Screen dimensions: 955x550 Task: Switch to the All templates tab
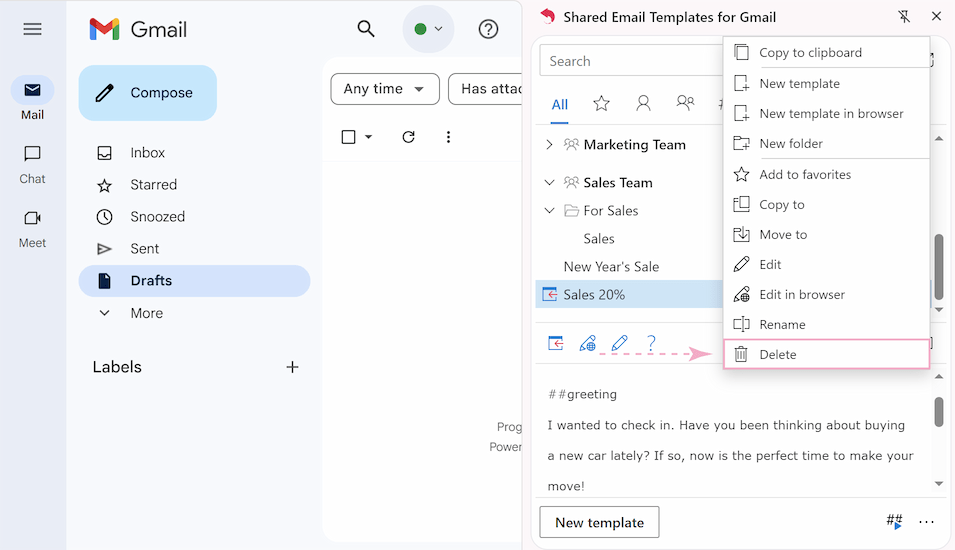(560, 104)
